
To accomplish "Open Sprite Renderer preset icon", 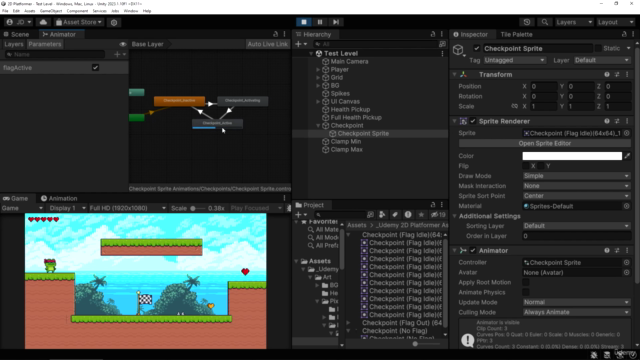I will (x=617, y=121).
